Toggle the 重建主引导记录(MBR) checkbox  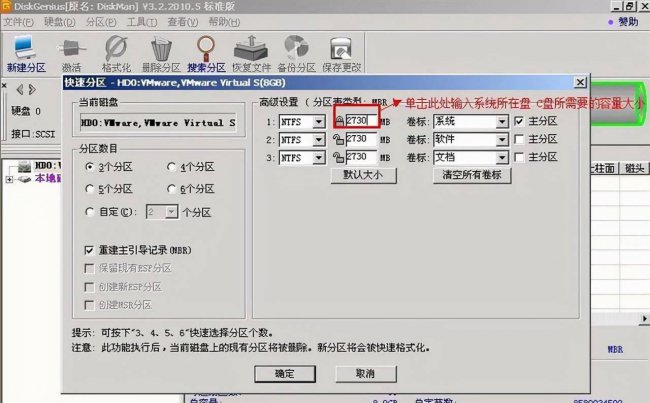(89, 250)
